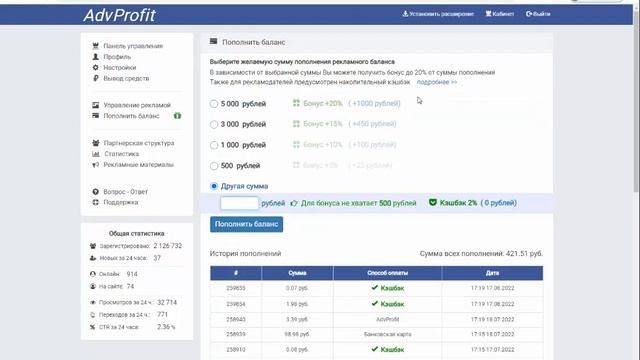Click the Статистика chart icon
The height and width of the screenshot is (360, 640).
pyautogui.click(x=96, y=154)
